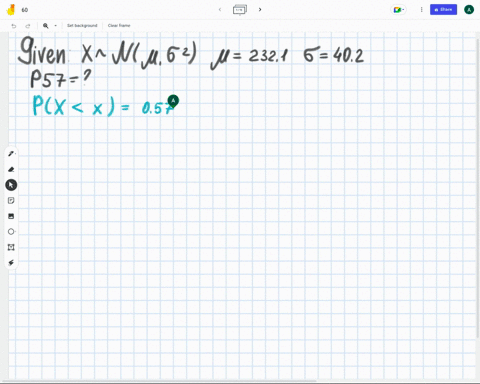Go to the next frame arrow
The width and height of the screenshot is (480, 384).
click(260, 9)
